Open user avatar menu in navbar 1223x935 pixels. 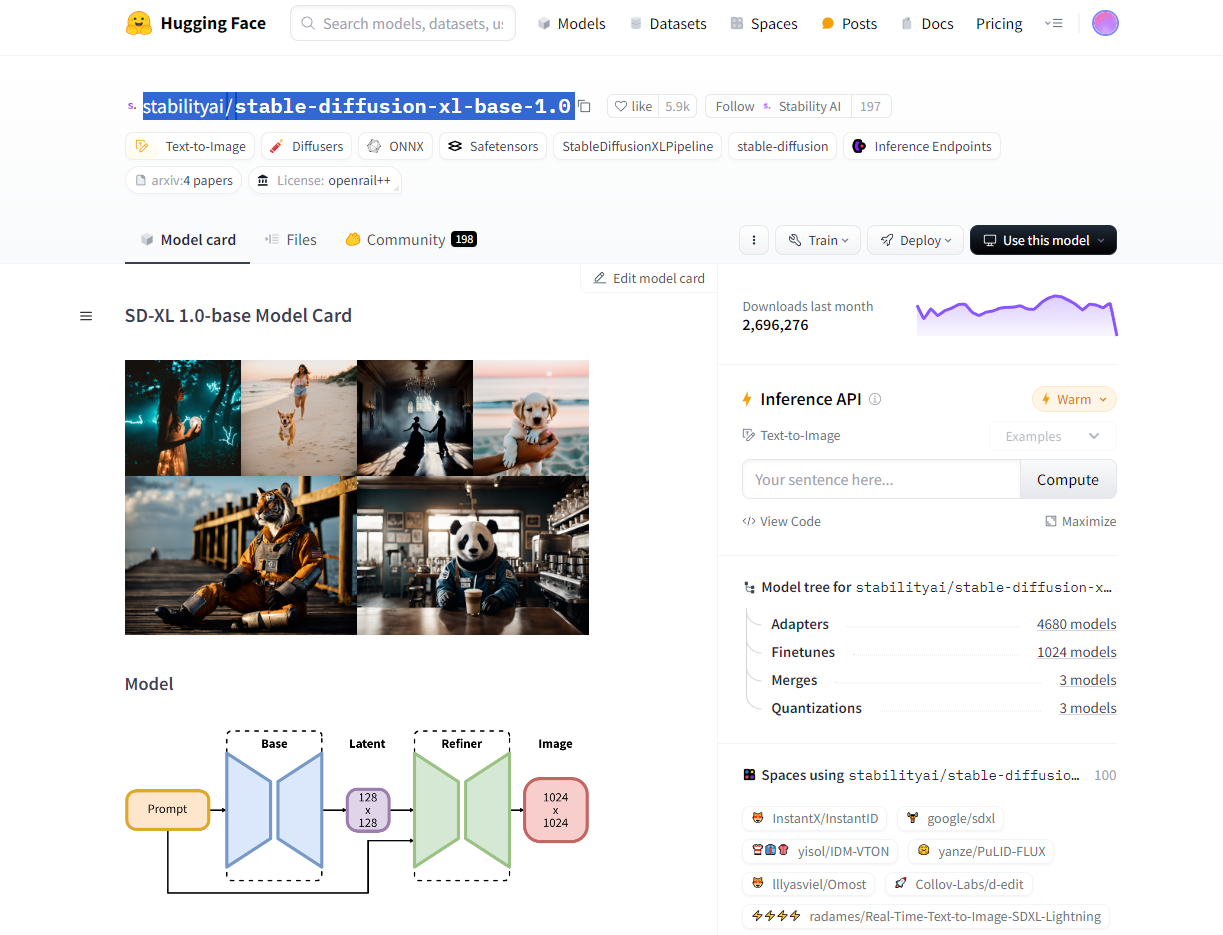(1105, 23)
